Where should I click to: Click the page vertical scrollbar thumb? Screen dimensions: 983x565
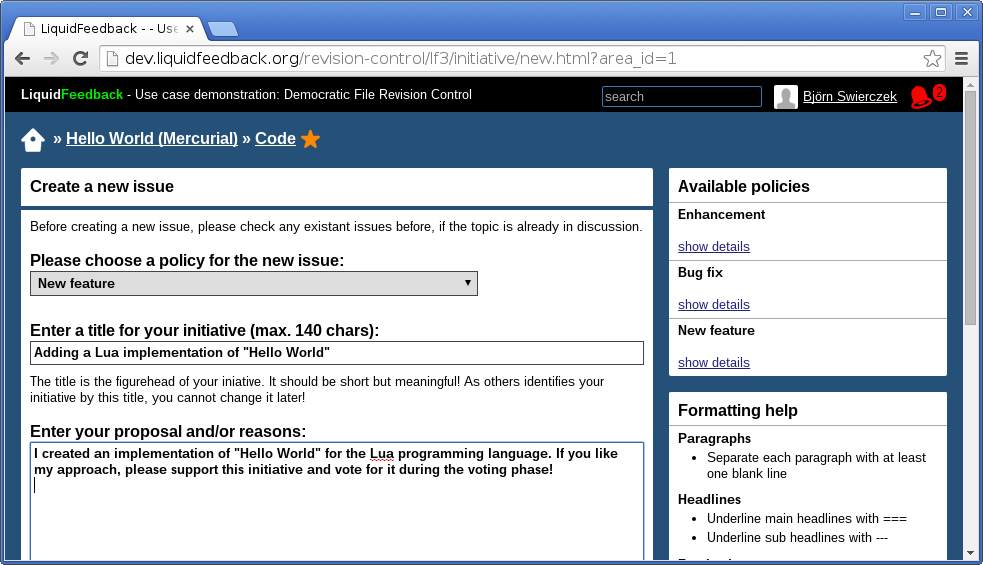(x=970, y=207)
